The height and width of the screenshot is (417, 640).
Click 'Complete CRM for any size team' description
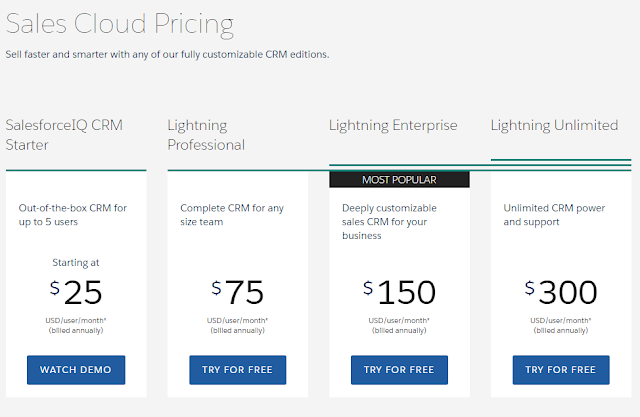click(232, 215)
